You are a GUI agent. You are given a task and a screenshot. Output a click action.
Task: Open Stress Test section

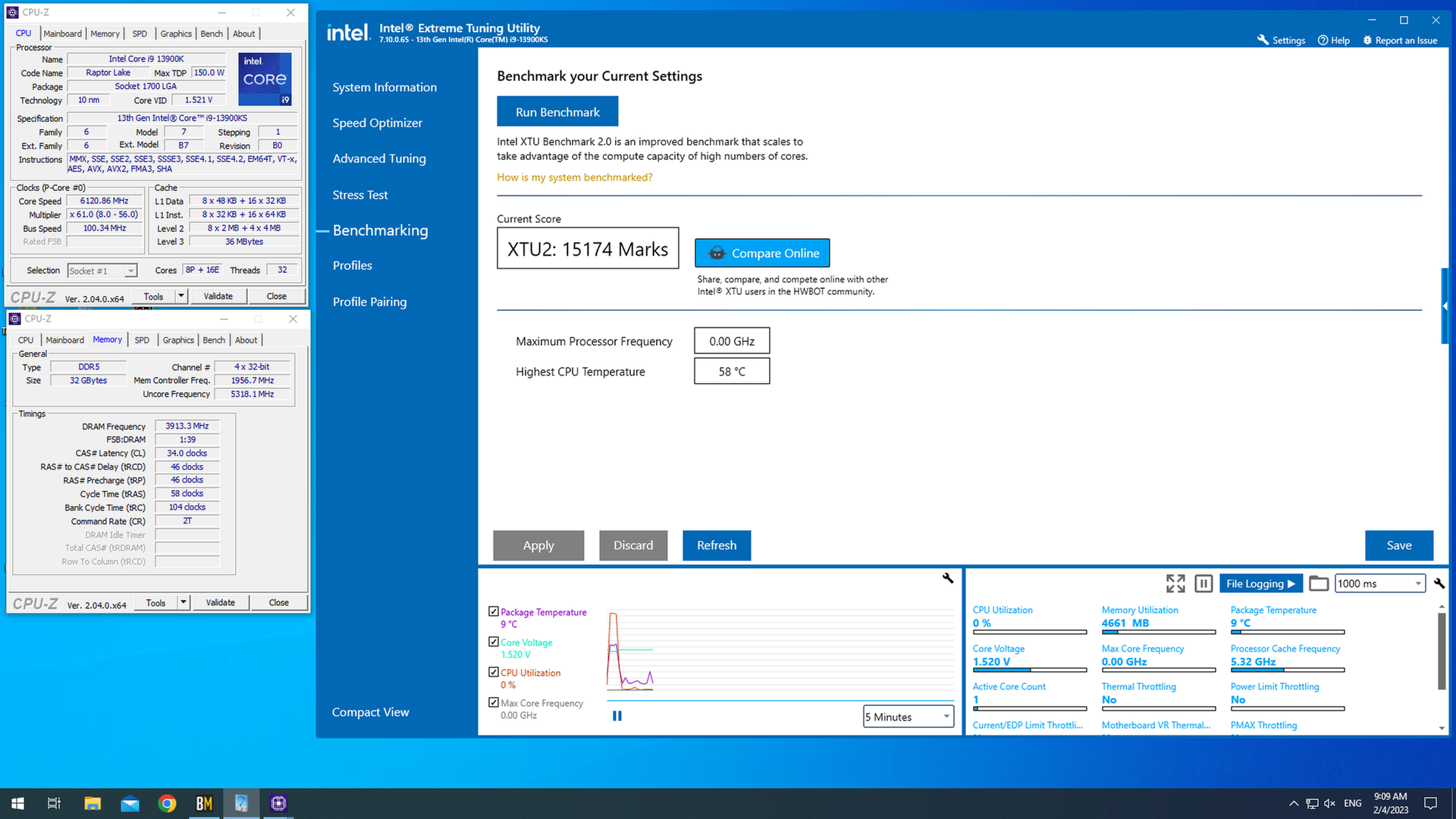360,195
